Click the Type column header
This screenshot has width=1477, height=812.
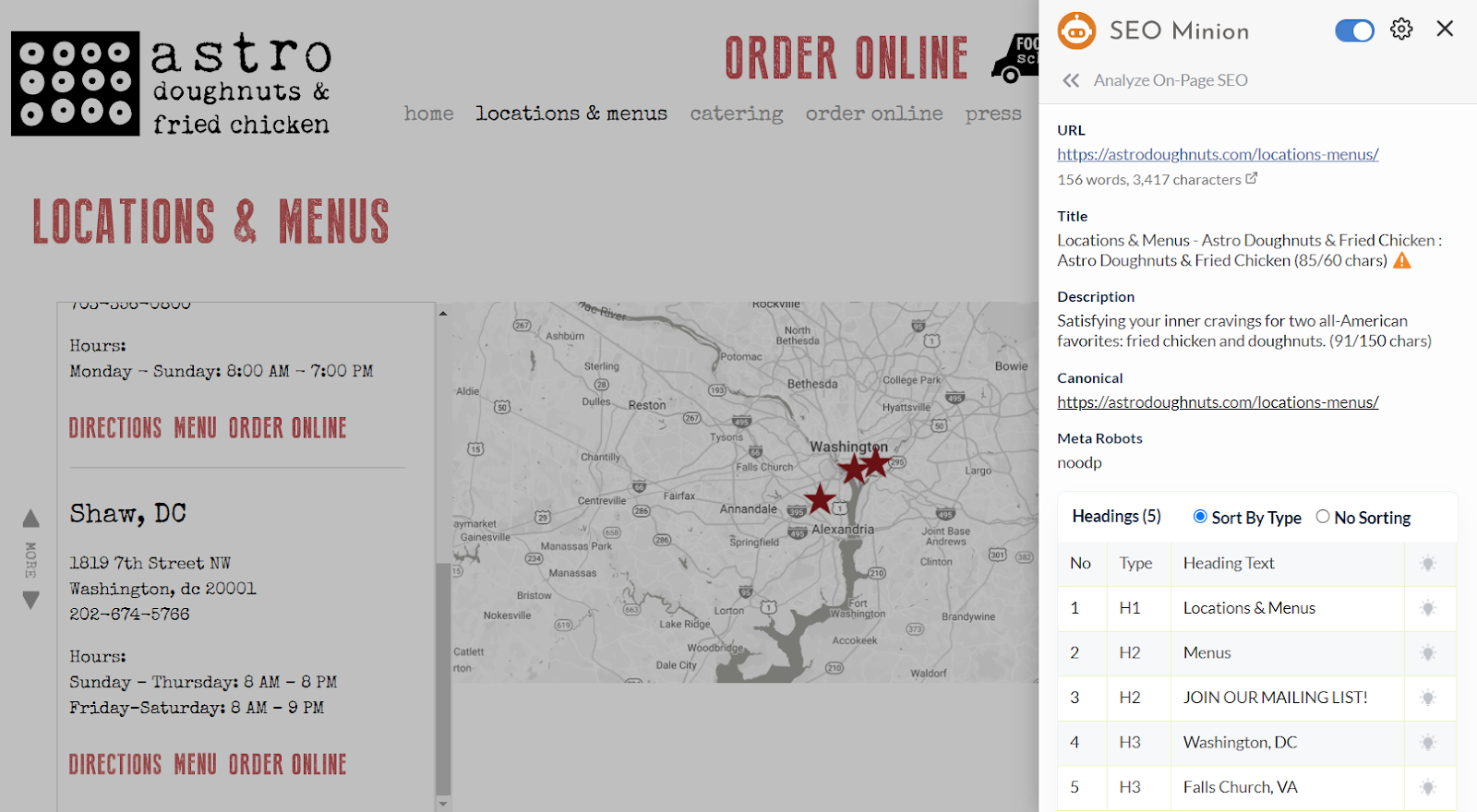1135,563
